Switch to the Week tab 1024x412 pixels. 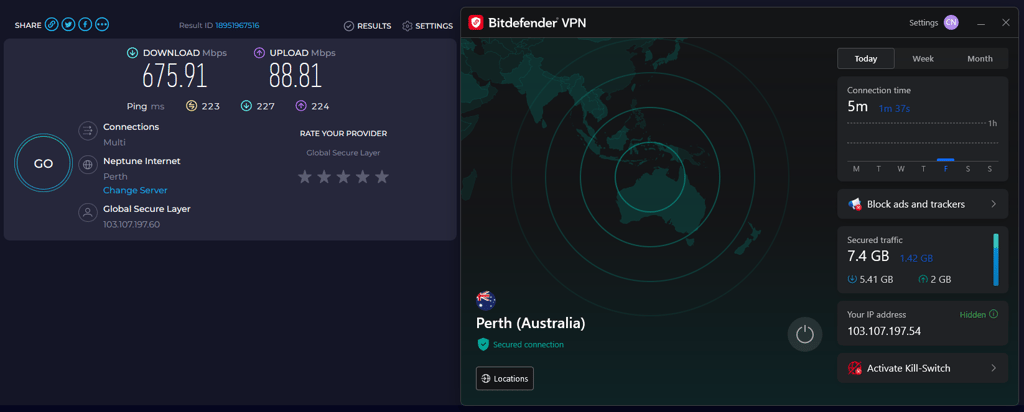[x=923, y=59]
